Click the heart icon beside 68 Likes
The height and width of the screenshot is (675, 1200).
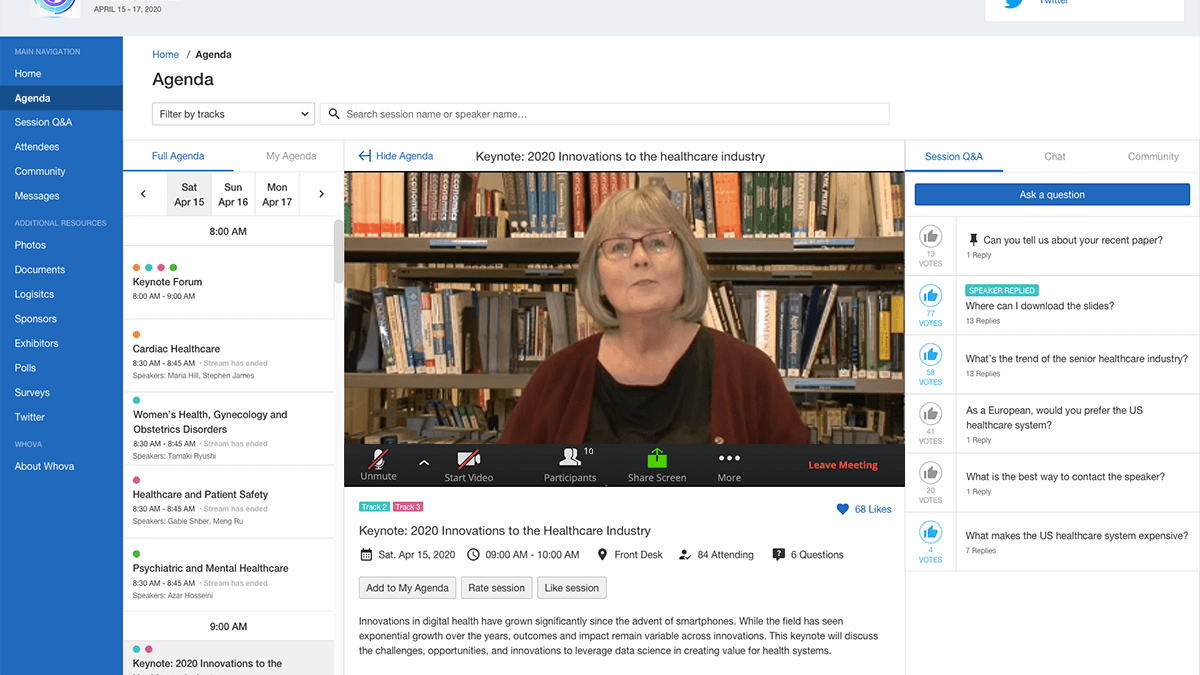tap(842, 509)
